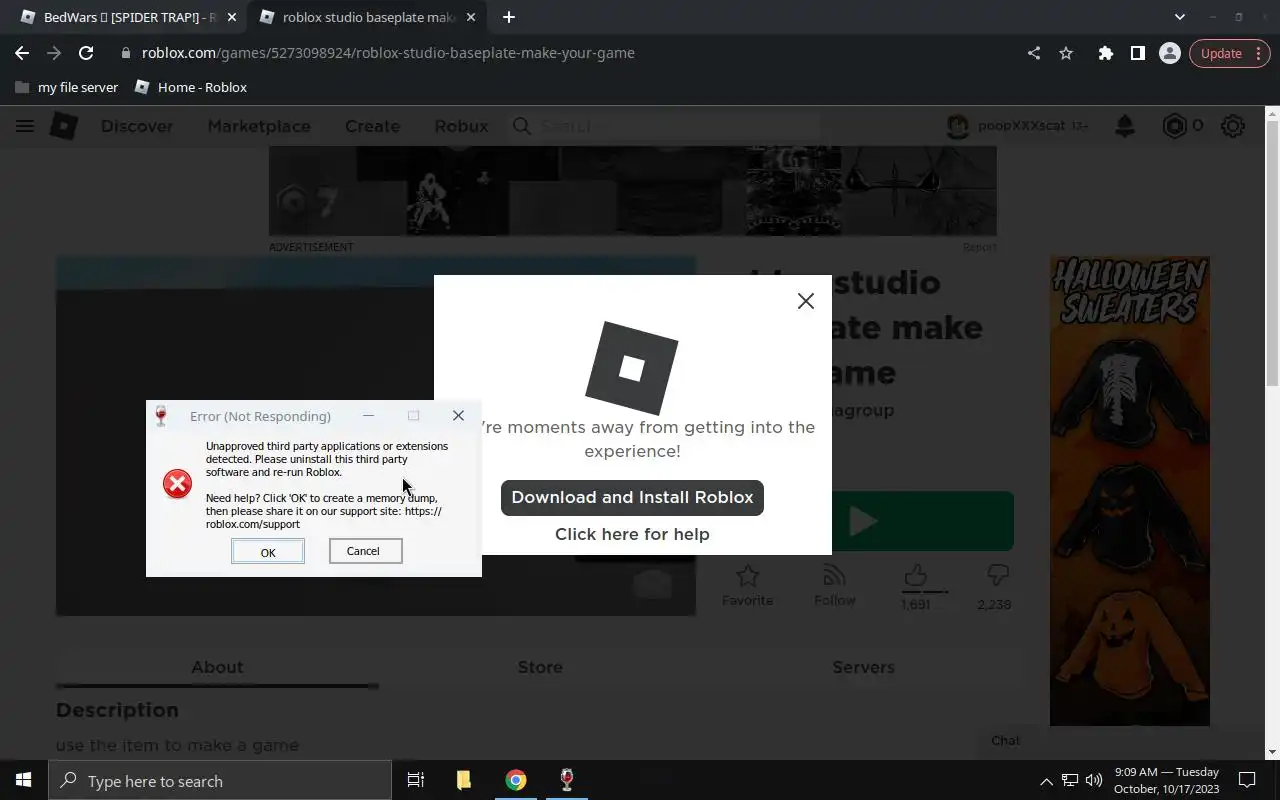
Task: Click the taskbar search box
Action: pyautogui.click(x=220, y=780)
